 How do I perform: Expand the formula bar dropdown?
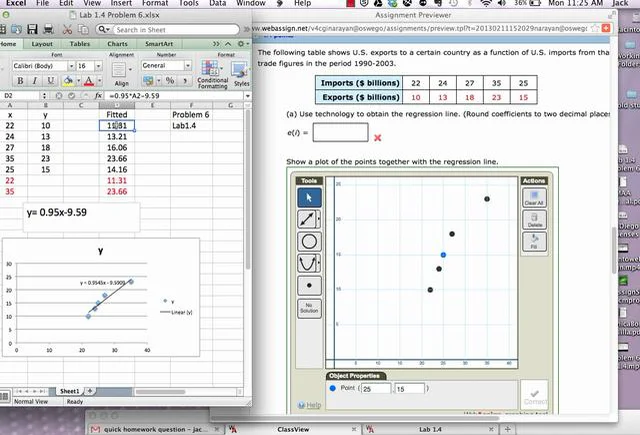pyautogui.click(x=247, y=96)
